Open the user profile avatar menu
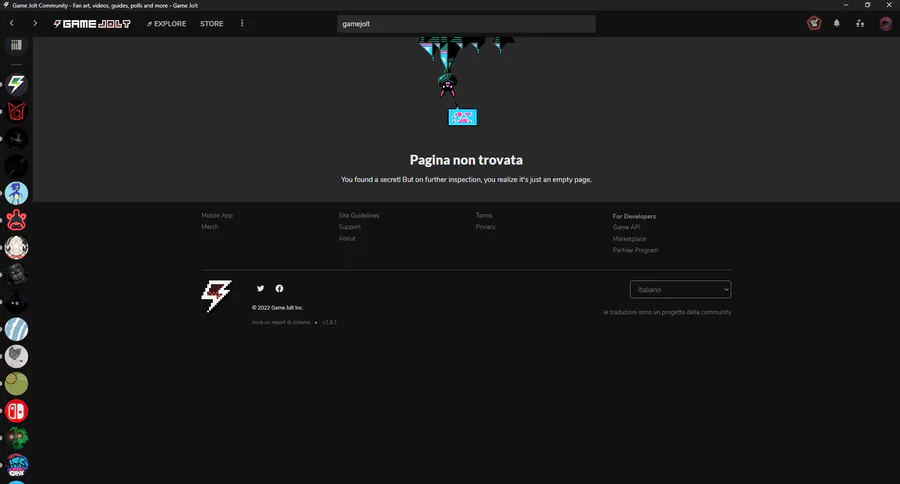 [x=886, y=24]
